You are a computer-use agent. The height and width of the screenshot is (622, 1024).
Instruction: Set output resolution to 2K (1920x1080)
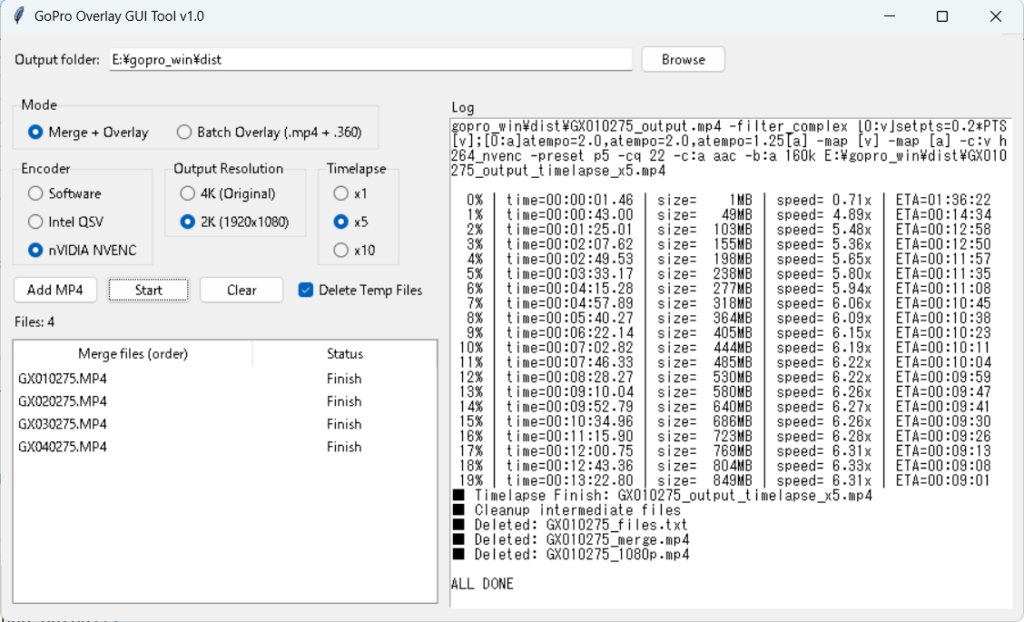point(187,221)
